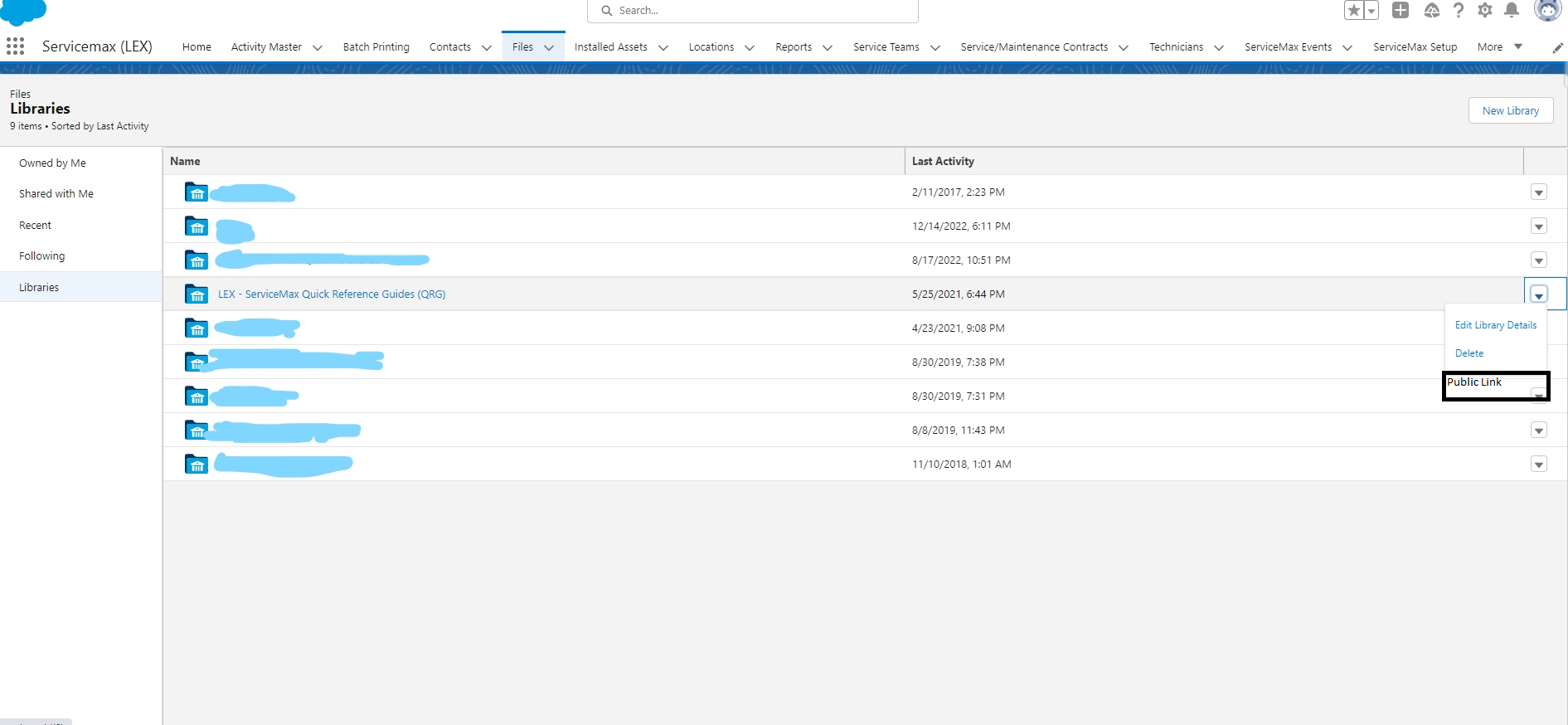Expand the Contacts tab dropdown chevron
Image resolution: width=1568 pixels, height=725 pixels.
coord(487,48)
